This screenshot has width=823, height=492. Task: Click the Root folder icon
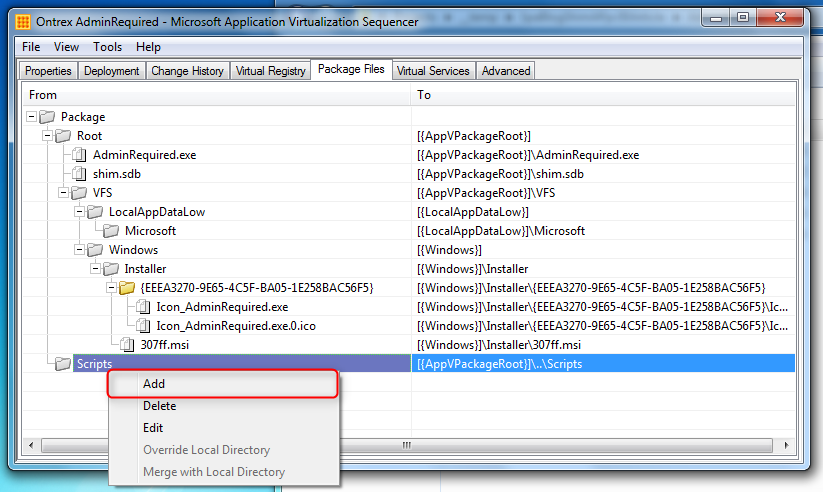point(63,136)
